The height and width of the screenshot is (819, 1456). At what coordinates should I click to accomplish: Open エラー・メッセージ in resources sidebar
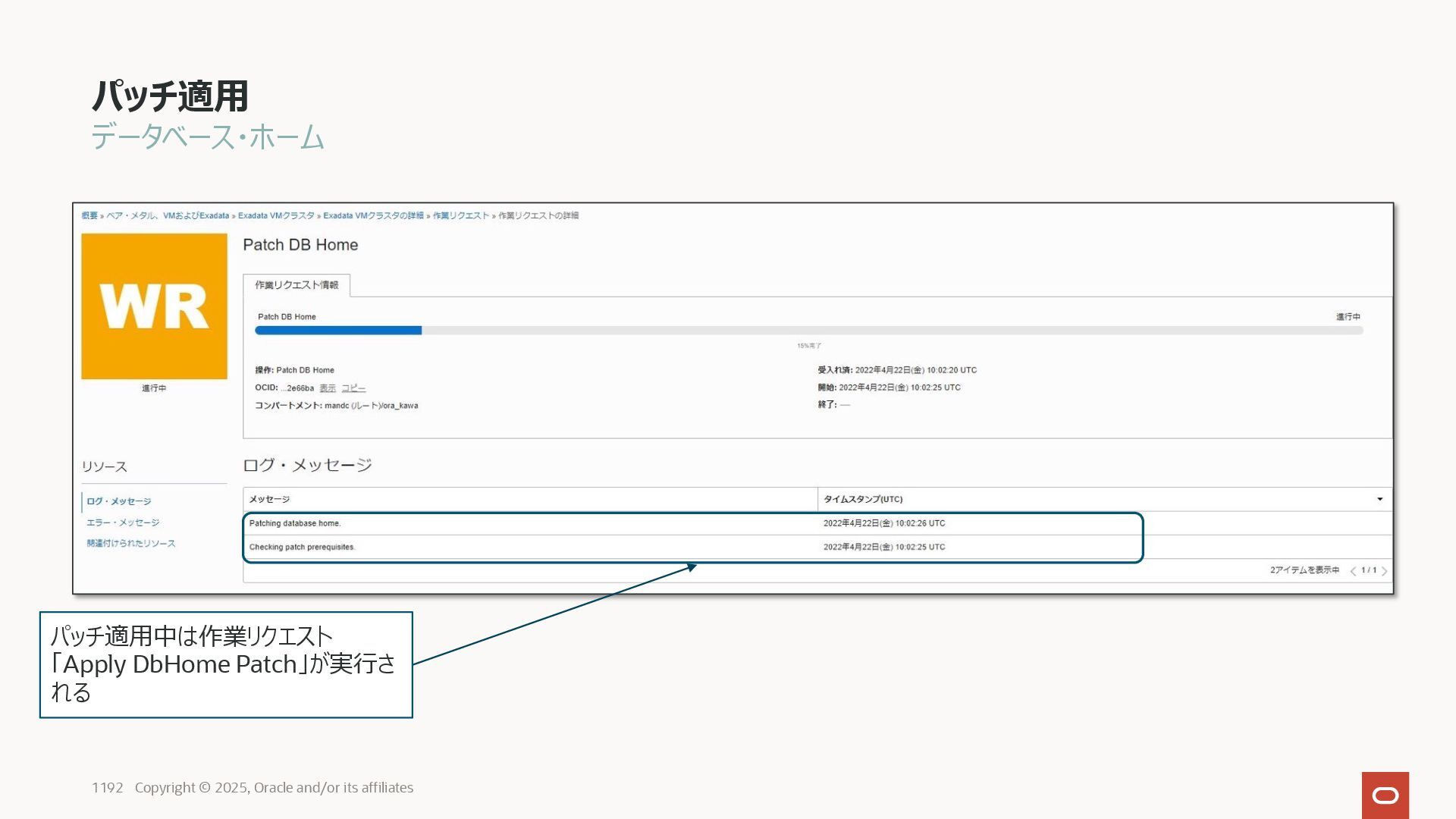[122, 522]
